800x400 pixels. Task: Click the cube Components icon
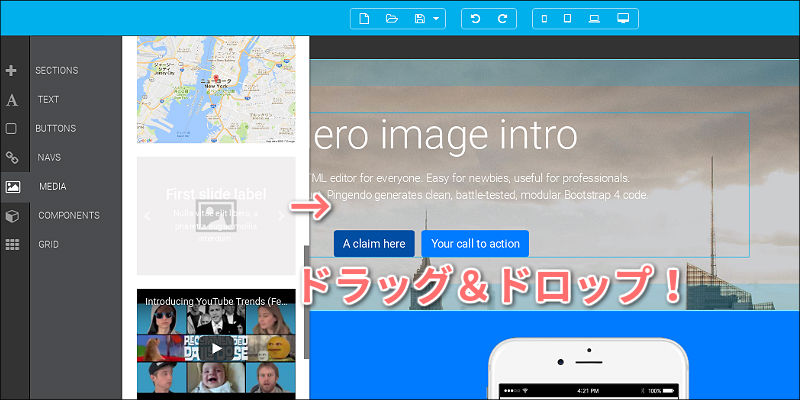pos(12,216)
